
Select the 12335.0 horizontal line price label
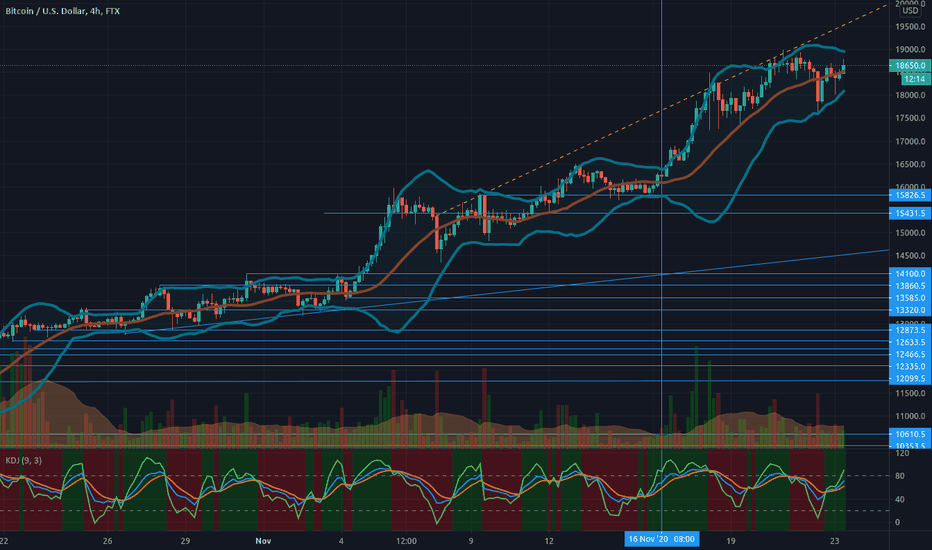[909, 366]
